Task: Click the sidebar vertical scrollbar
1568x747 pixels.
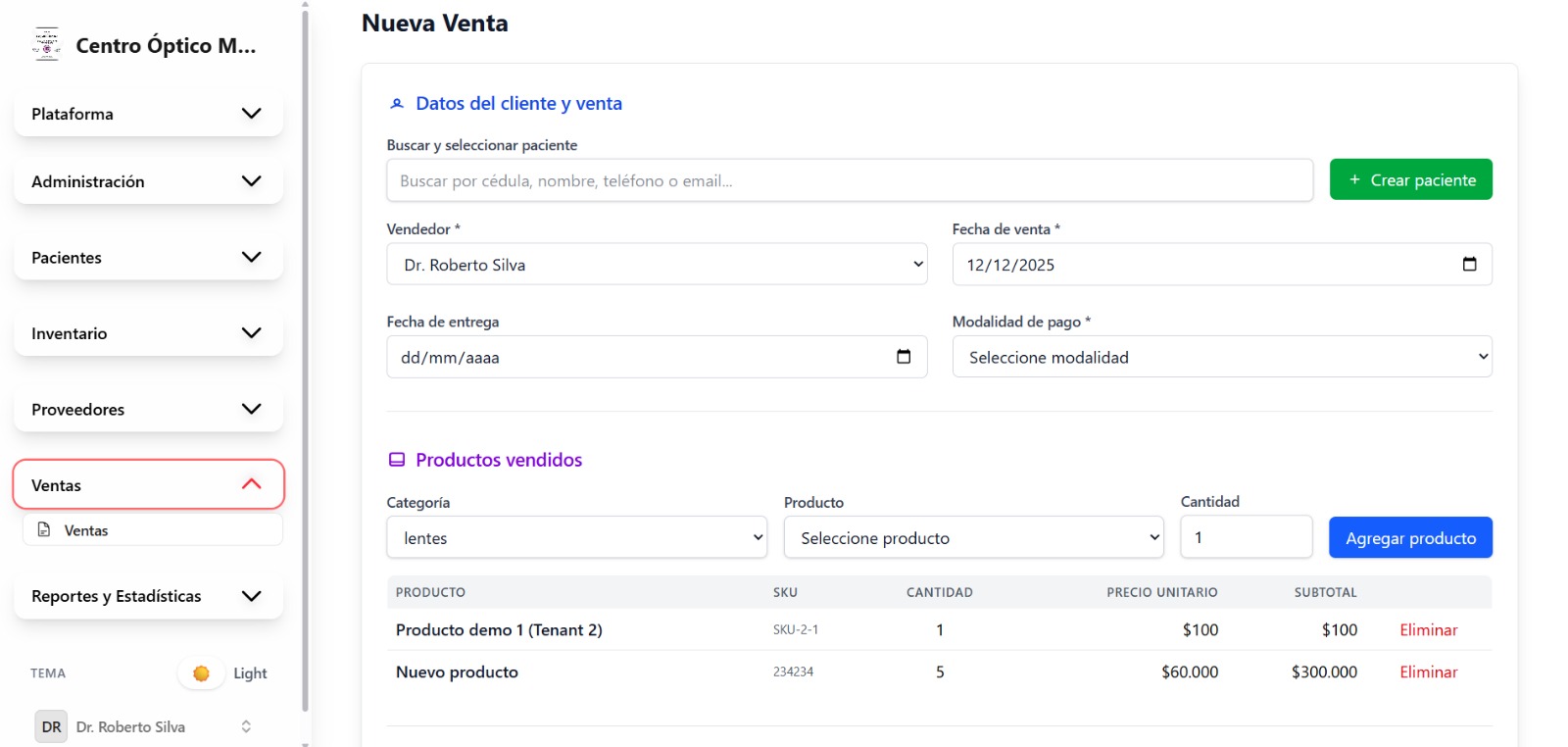Action: tap(305, 361)
